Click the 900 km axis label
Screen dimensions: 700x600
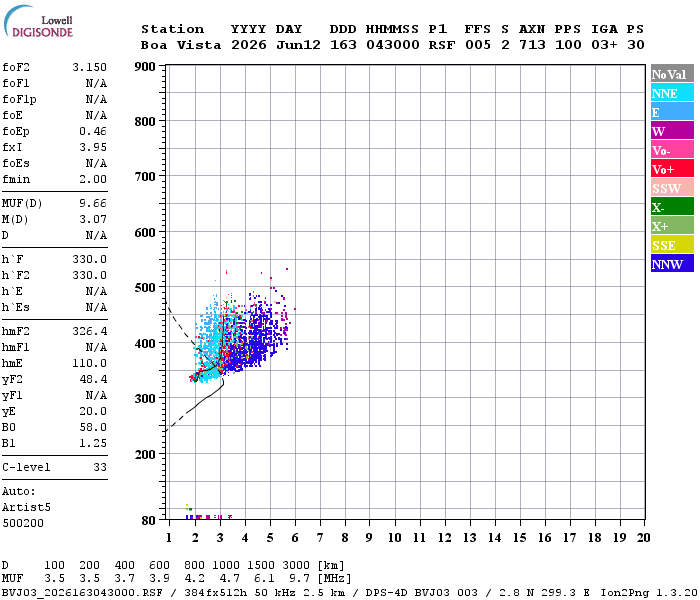click(x=145, y=67)
